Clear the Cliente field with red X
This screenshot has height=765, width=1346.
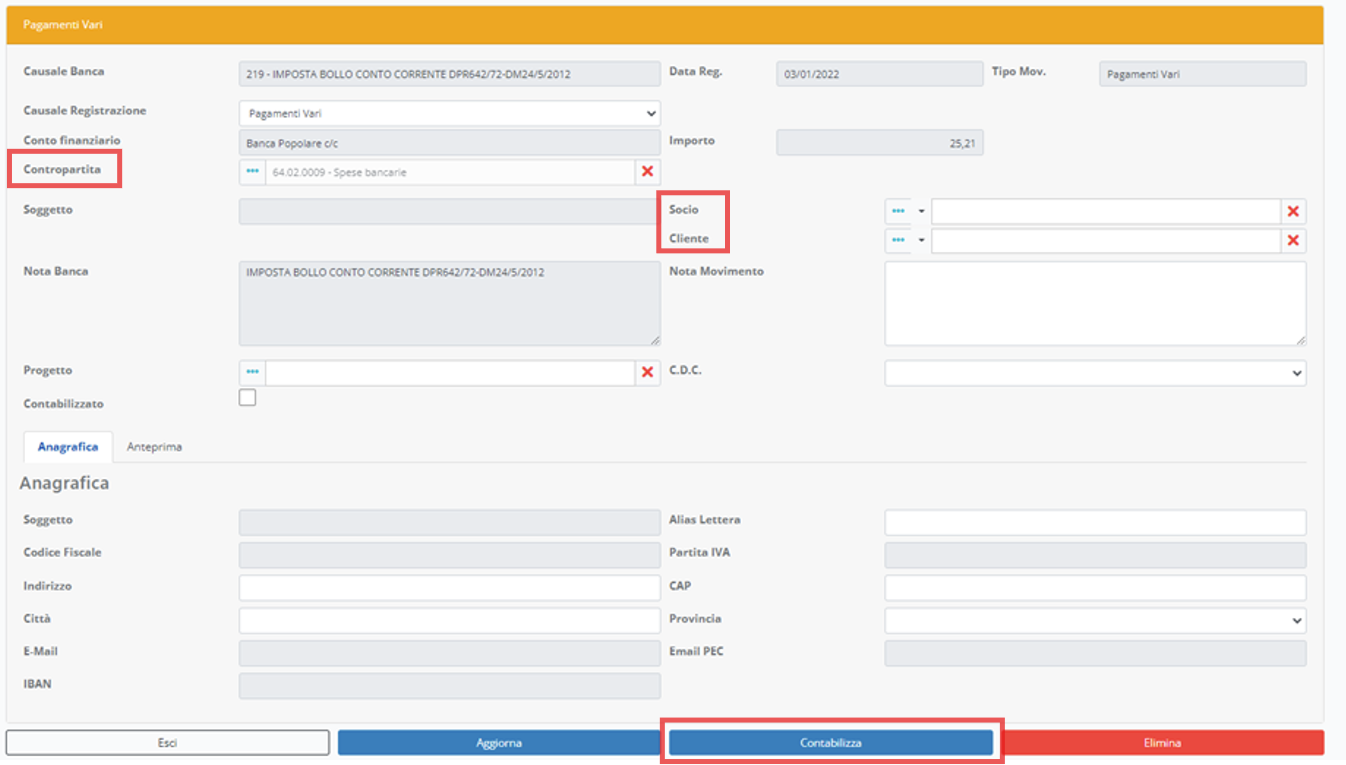coord(1293,241)
